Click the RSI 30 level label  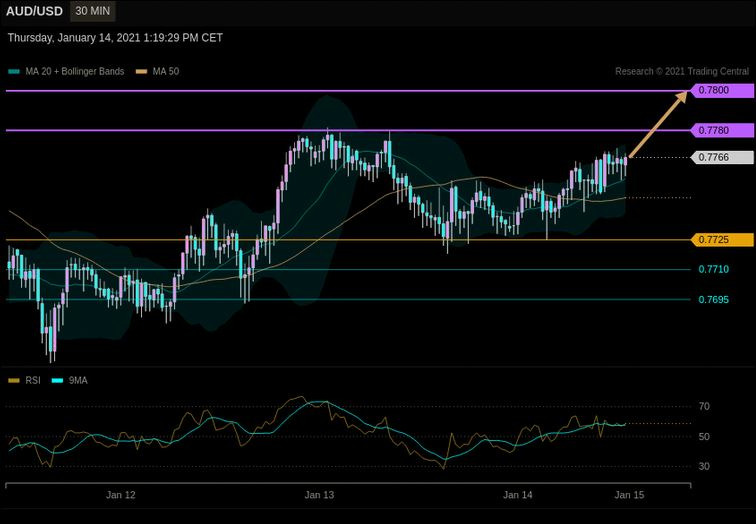(x=704, y=466)
